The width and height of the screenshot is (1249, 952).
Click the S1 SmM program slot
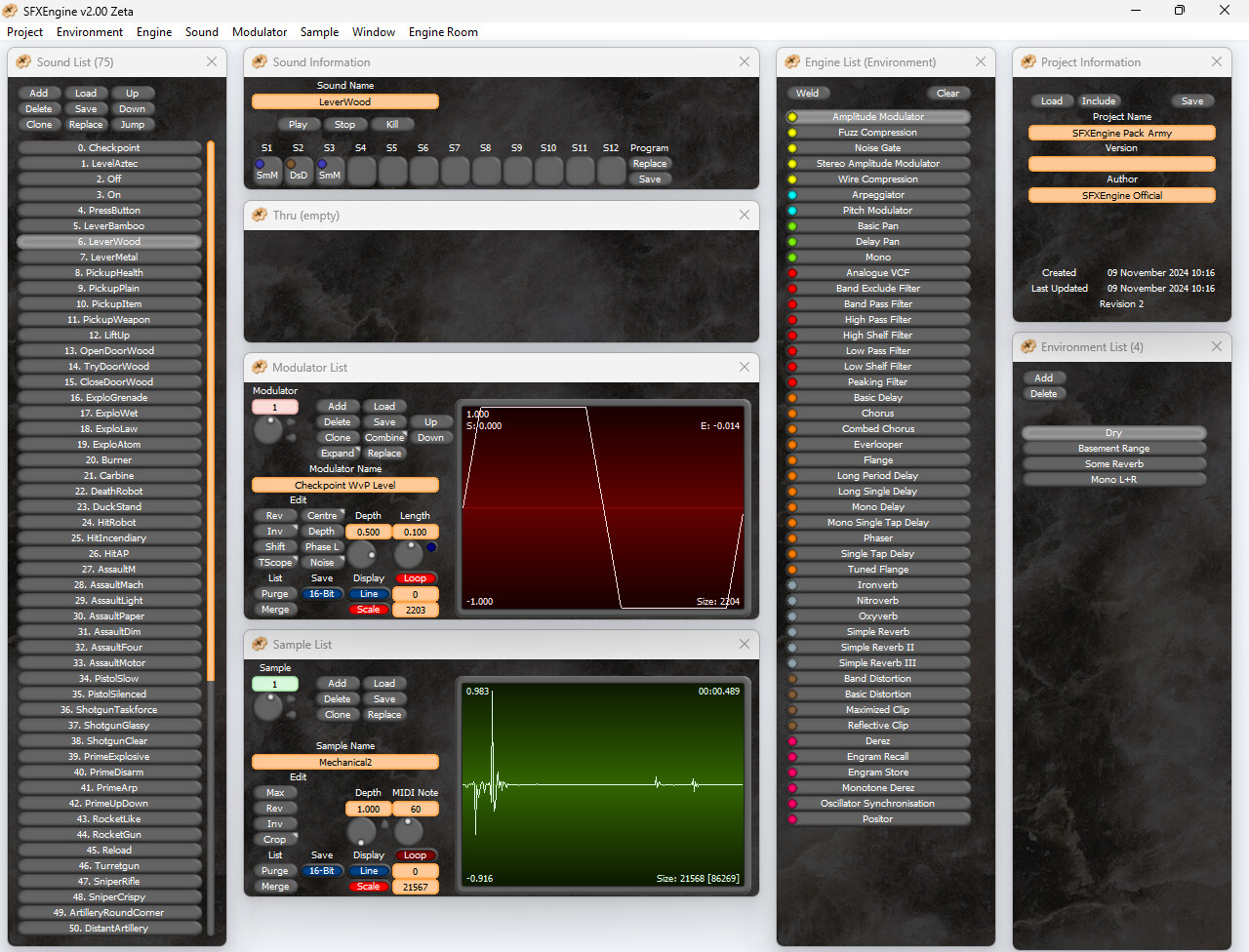[x=266, y=171]
